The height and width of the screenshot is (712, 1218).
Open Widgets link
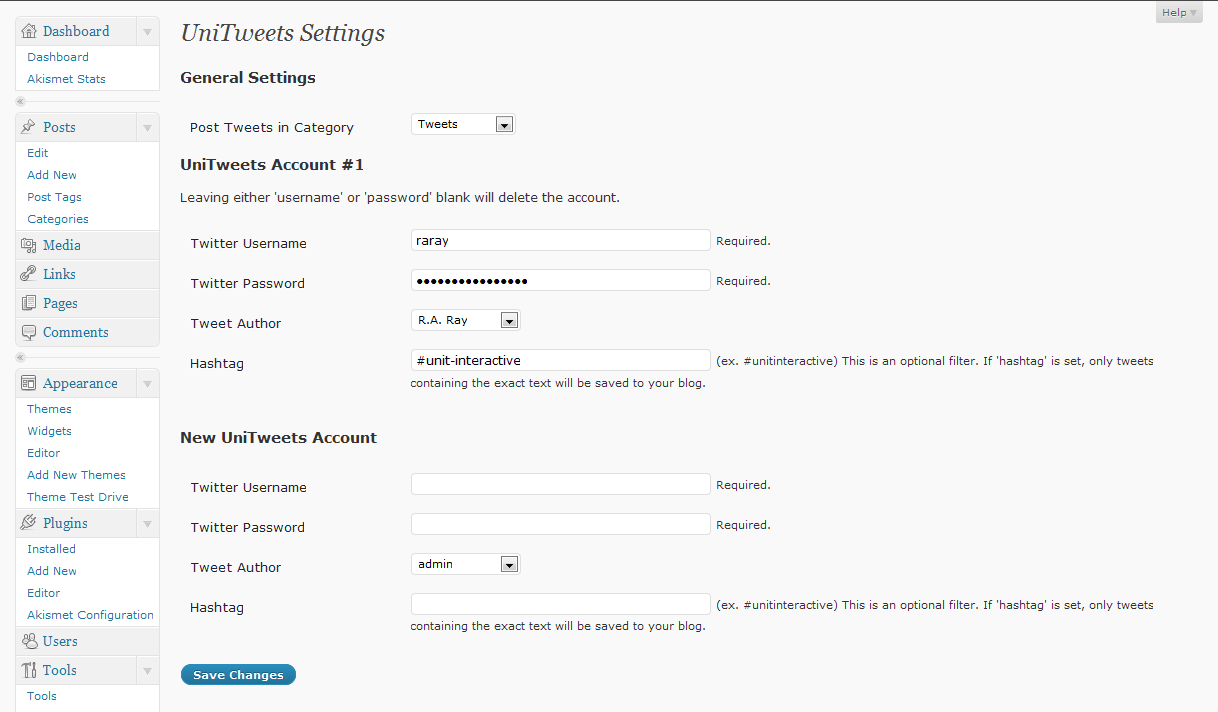[49, 431]
